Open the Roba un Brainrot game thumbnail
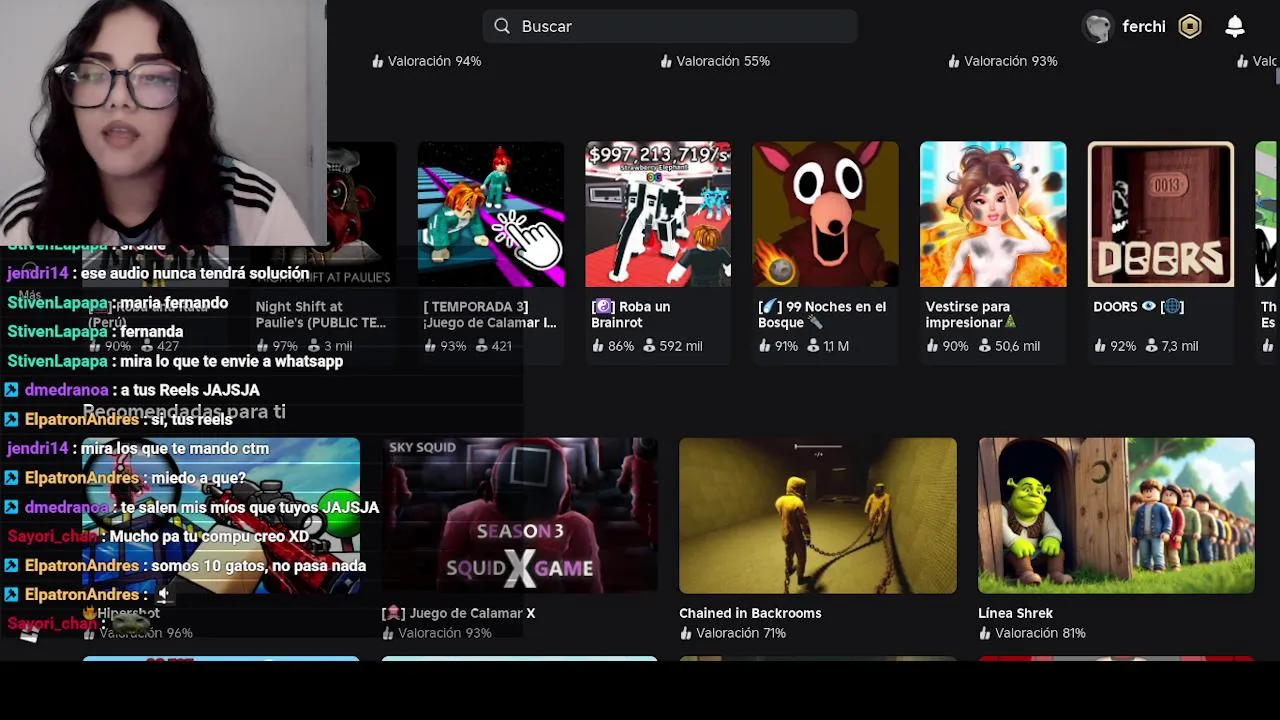1280x720 pixels. [658, 214]
